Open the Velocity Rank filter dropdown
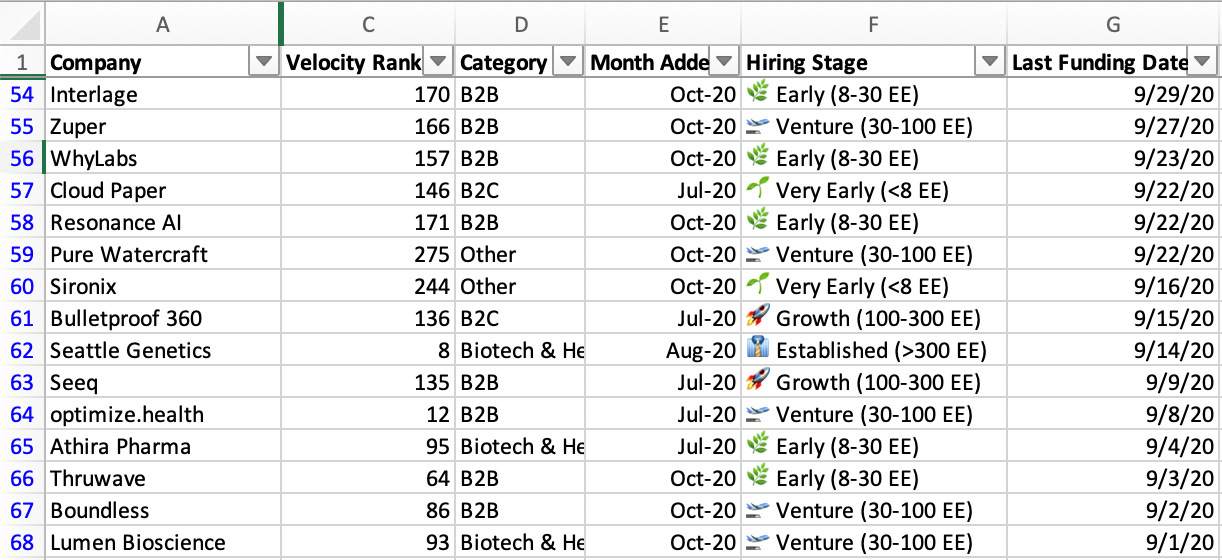This screenshot has width=1222, height=560. tap(439, 62)
